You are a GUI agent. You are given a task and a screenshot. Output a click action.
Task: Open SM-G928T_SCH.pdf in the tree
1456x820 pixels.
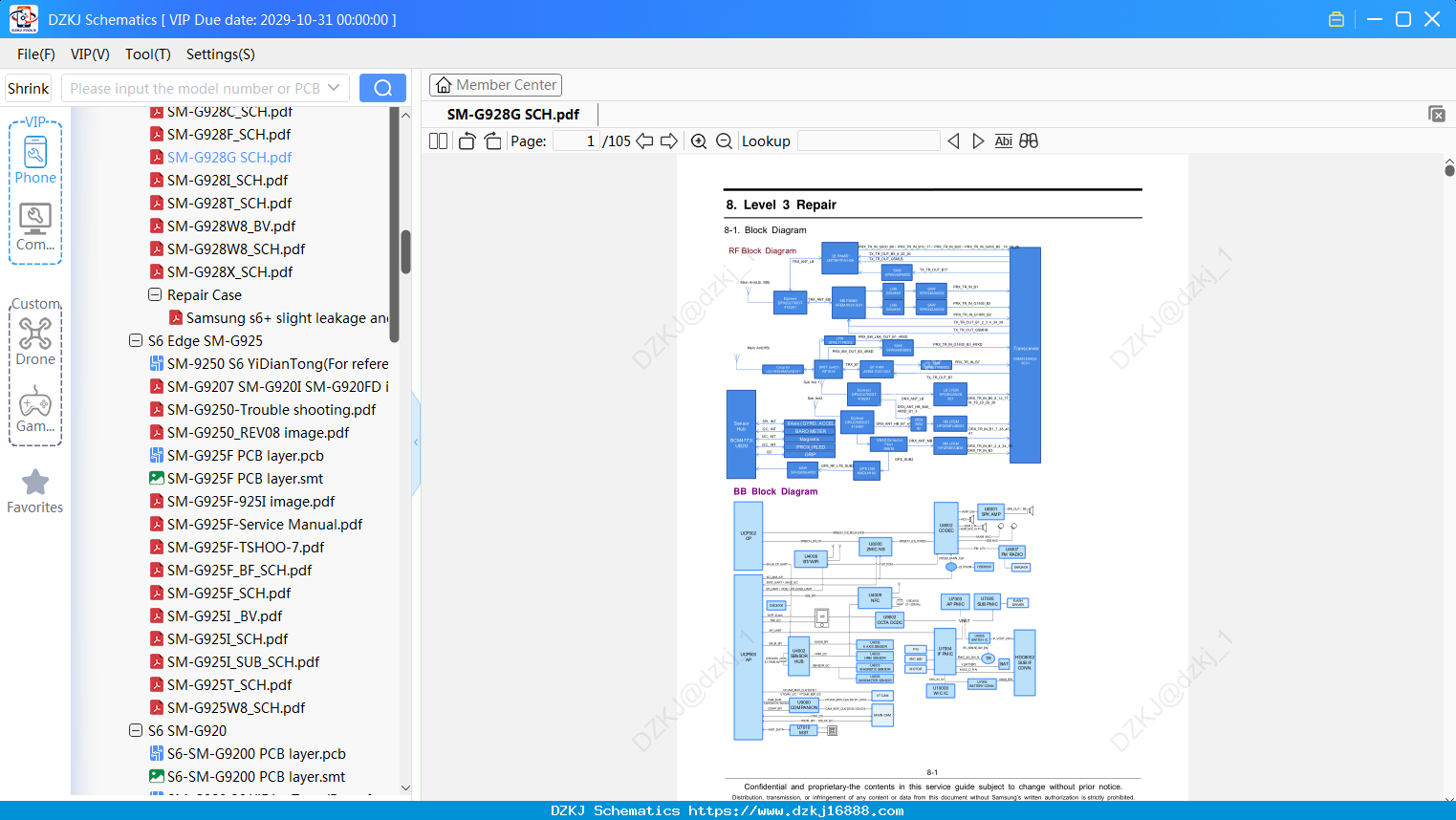pyautogui.click(x=229, y=204)
